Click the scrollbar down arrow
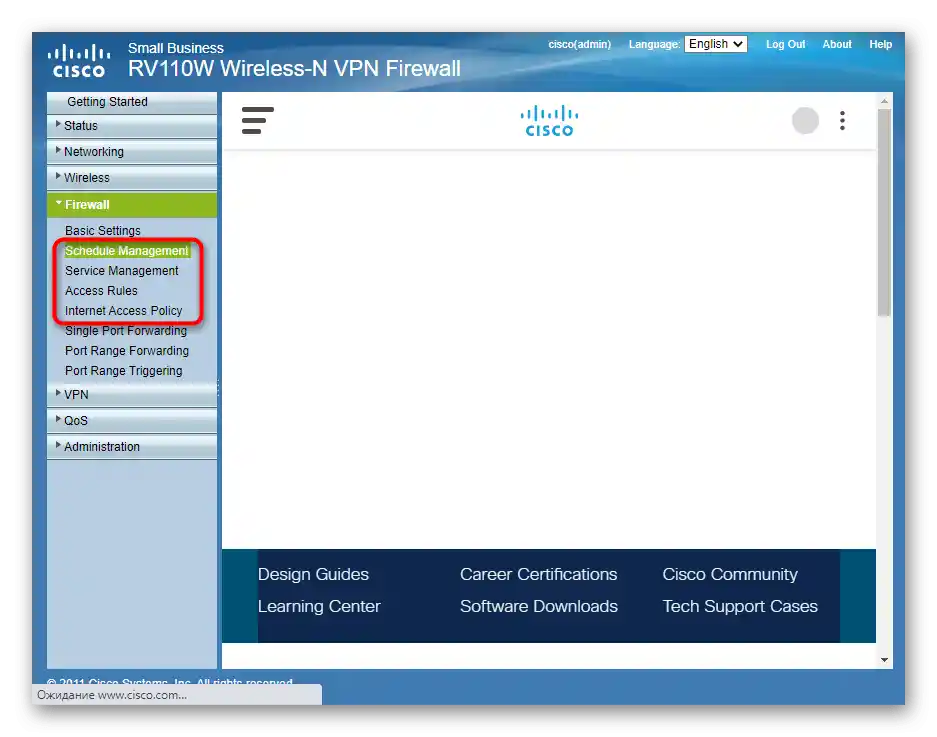Viewport: 937px width, 737px height. point(884,660)
